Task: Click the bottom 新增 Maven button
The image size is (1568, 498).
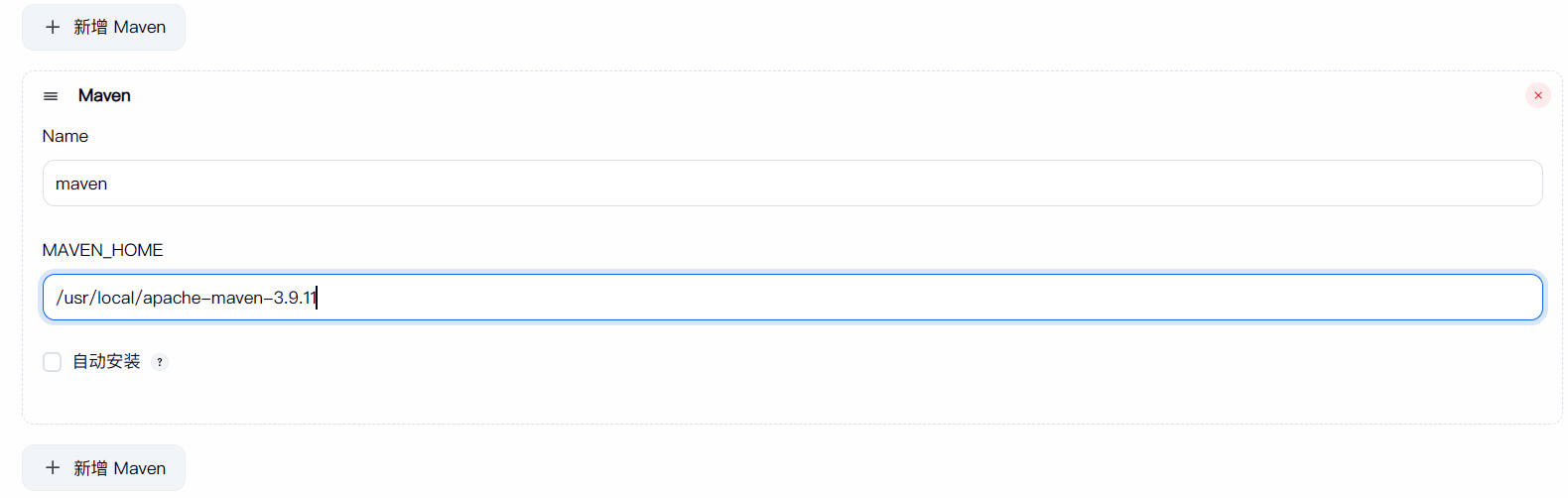Action: point(103,468)
